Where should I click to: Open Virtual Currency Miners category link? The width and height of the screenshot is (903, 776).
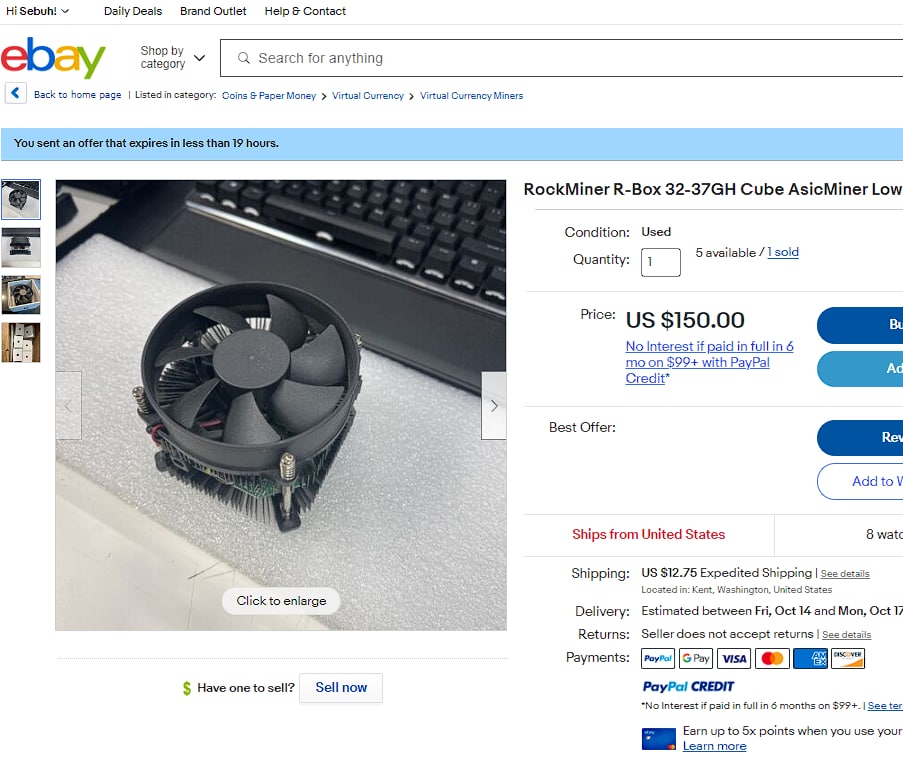click(471, 96)
